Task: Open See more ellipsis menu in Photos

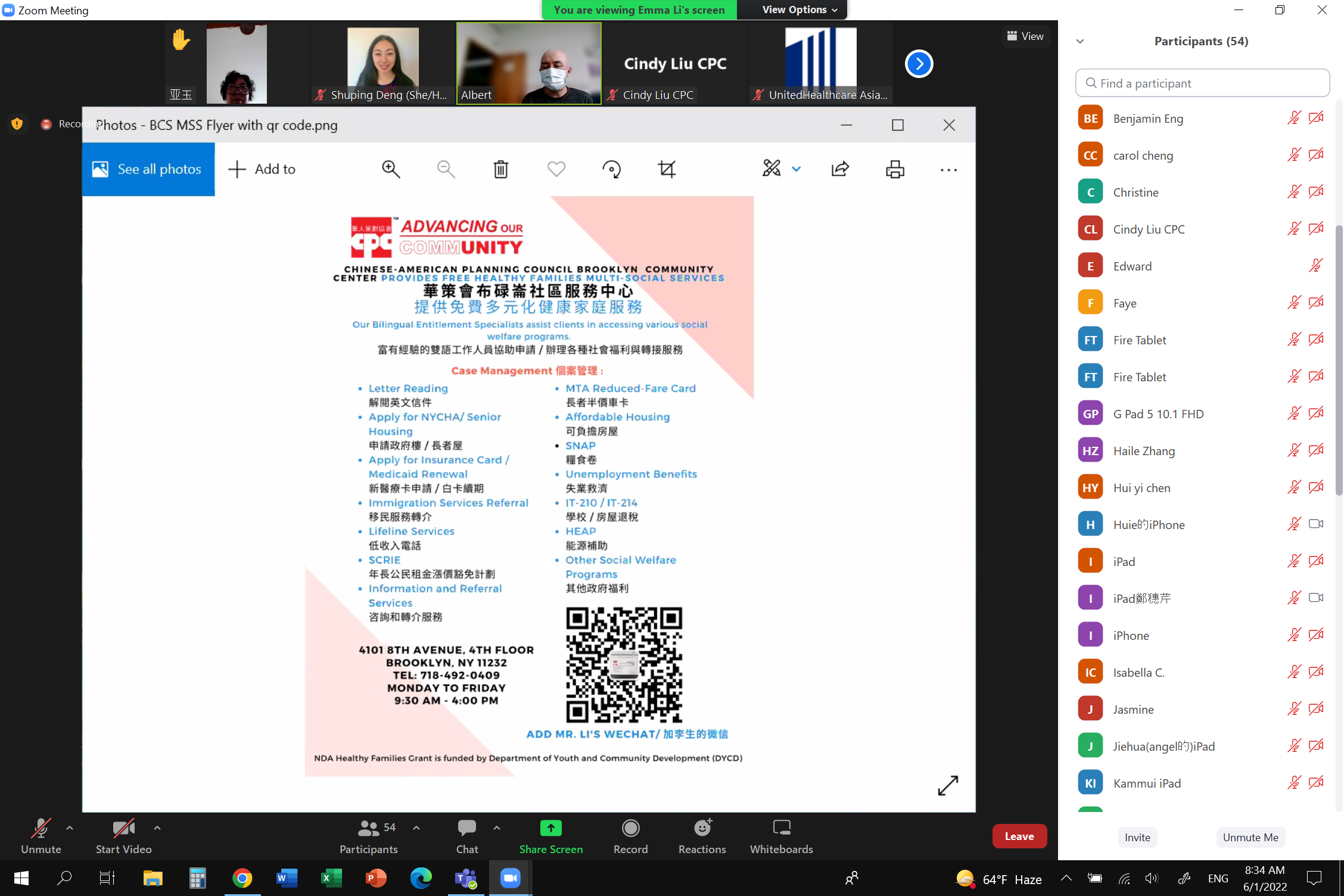Action: pyautogui.click(x=948, y=170)
